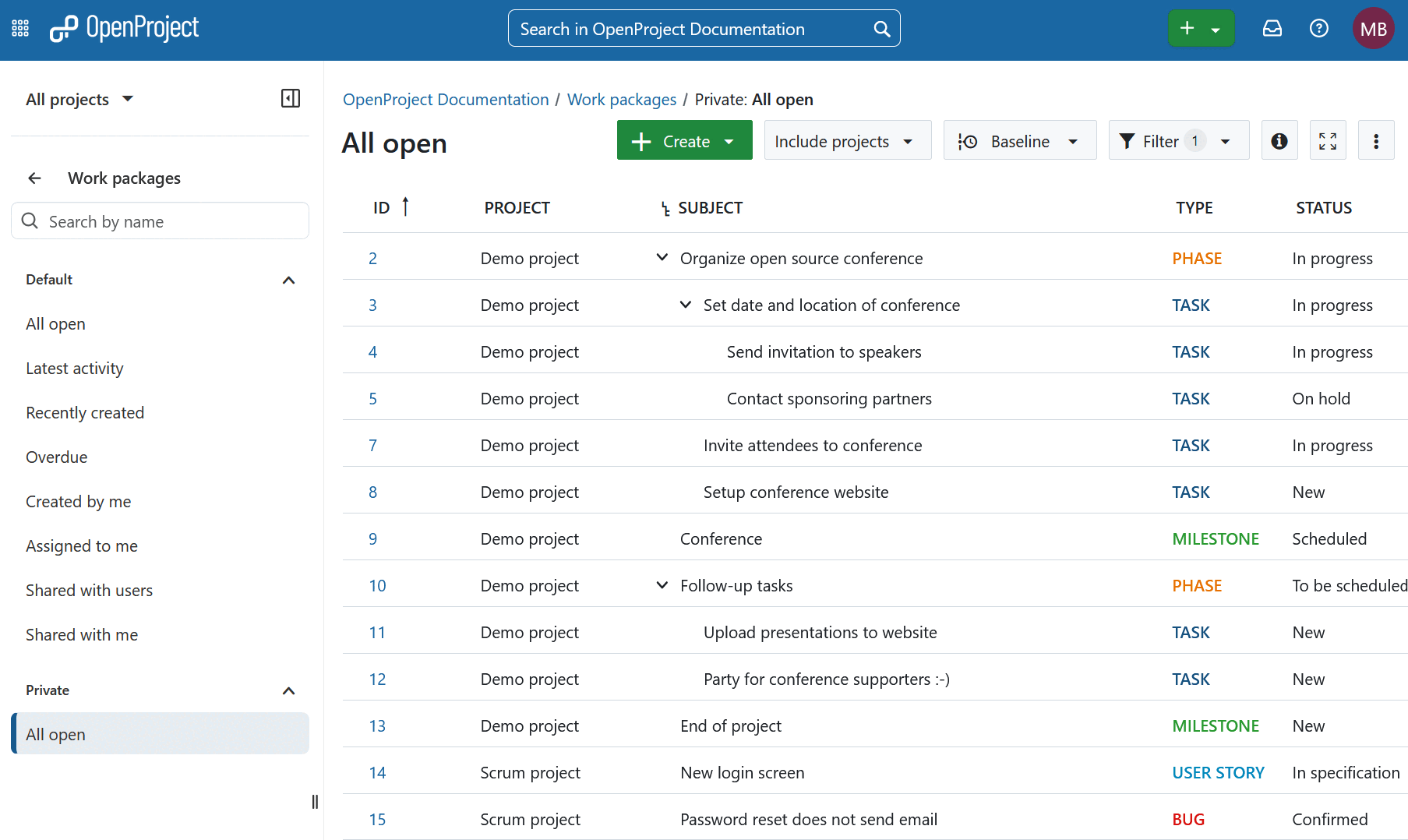Open the Include projects dropdown

[x=847, y=140]
